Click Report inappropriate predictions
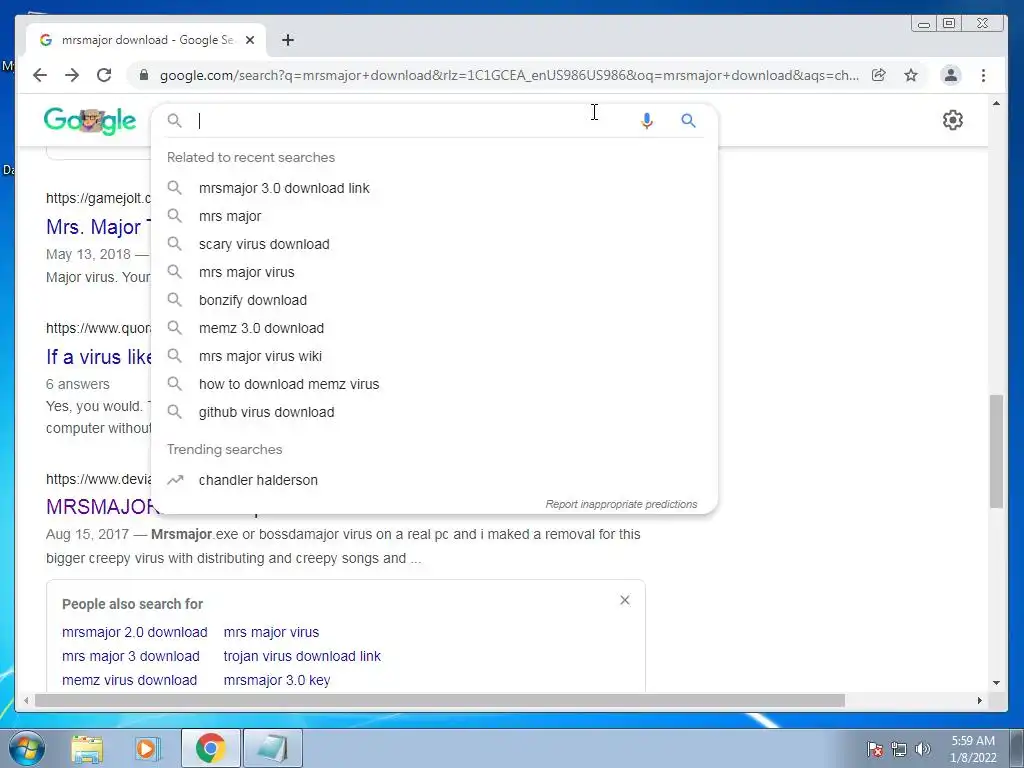1024x768 pixels. (621, 504)
